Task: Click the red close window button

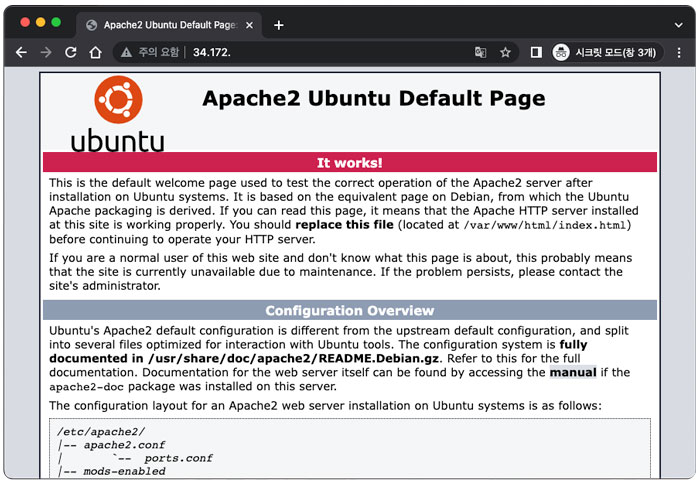Action: tap(25, 22)
